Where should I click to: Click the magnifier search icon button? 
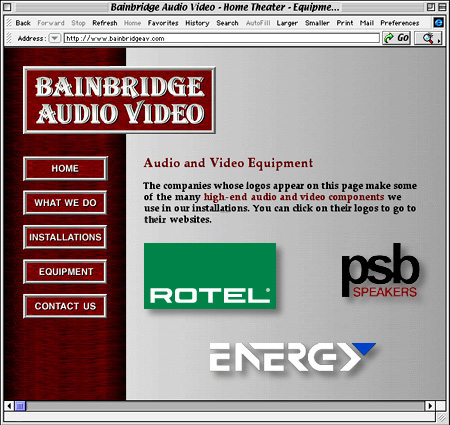(428, 38)
